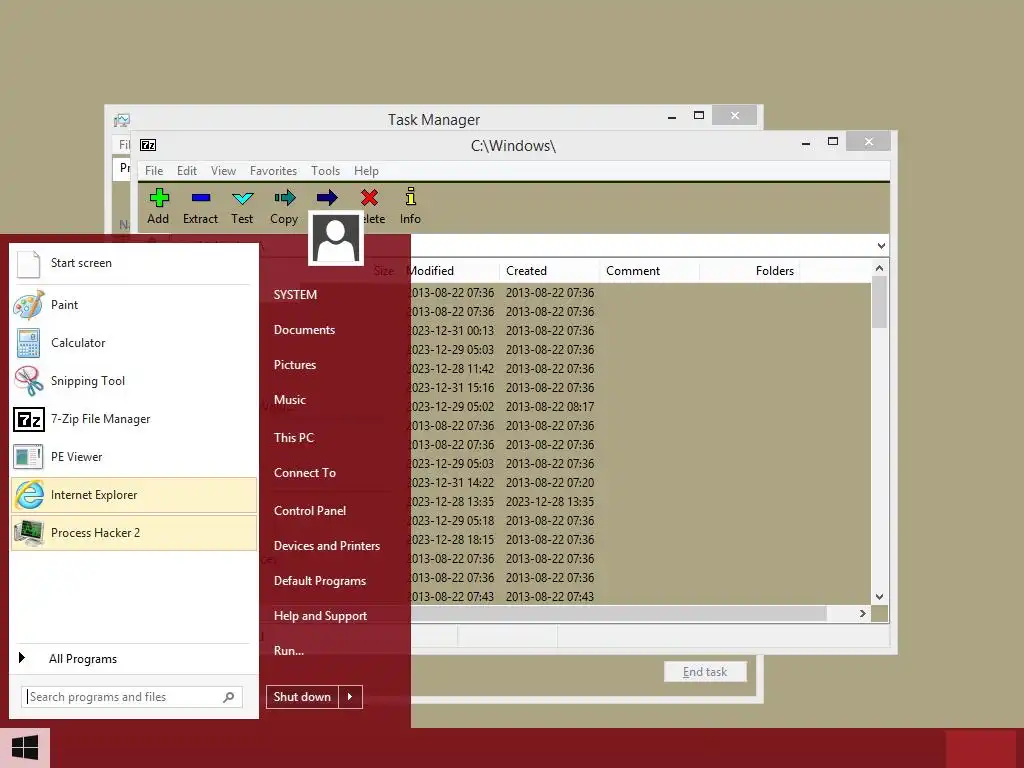Viewport: 1024px width, 768px height.
Task: Launch 7-Zip File Manager from Start menu
Action: pos(134,419)
